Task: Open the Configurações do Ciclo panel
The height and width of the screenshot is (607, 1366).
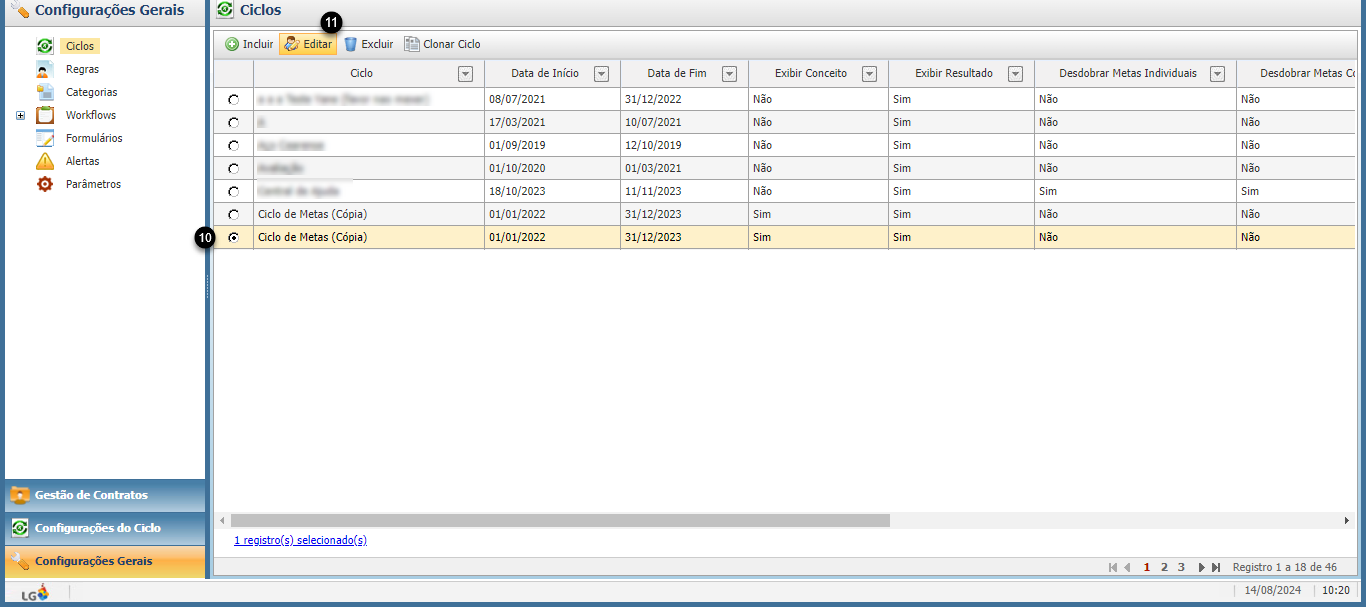Action: 105,528
